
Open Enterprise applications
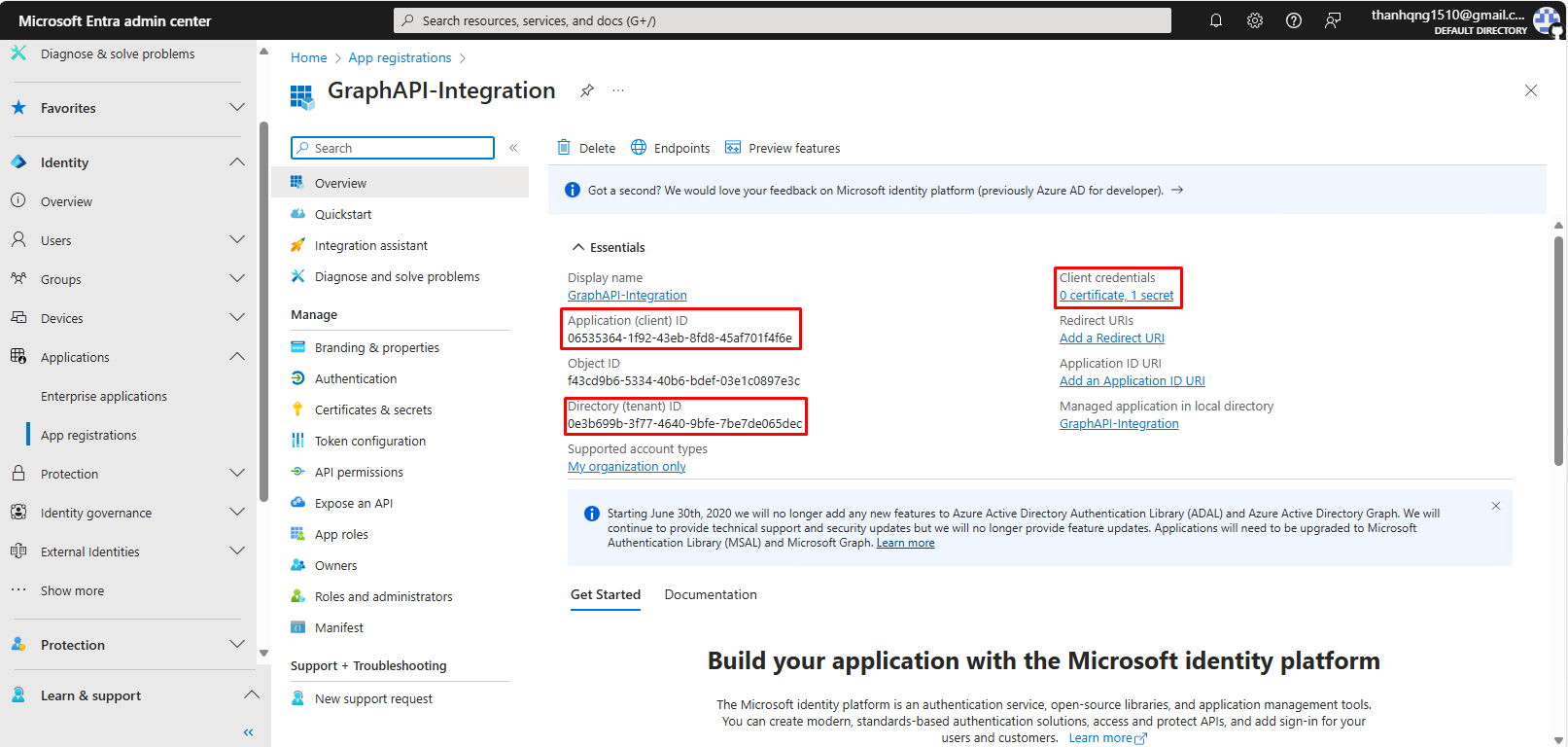click(x=104, y=396)
